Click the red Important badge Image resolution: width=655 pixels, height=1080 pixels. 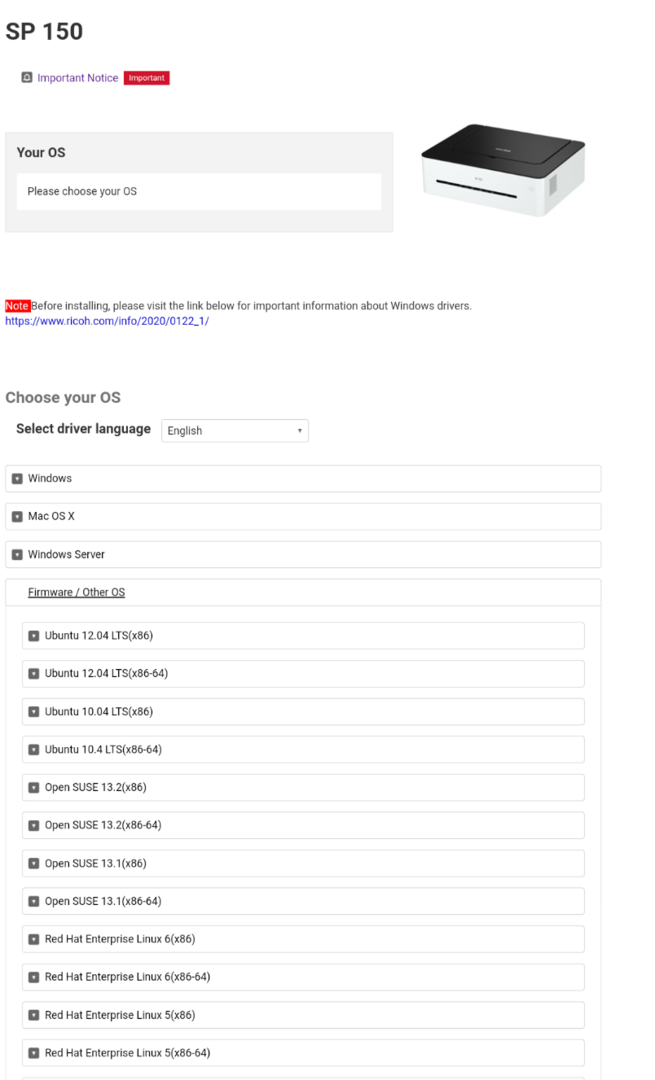147,78
